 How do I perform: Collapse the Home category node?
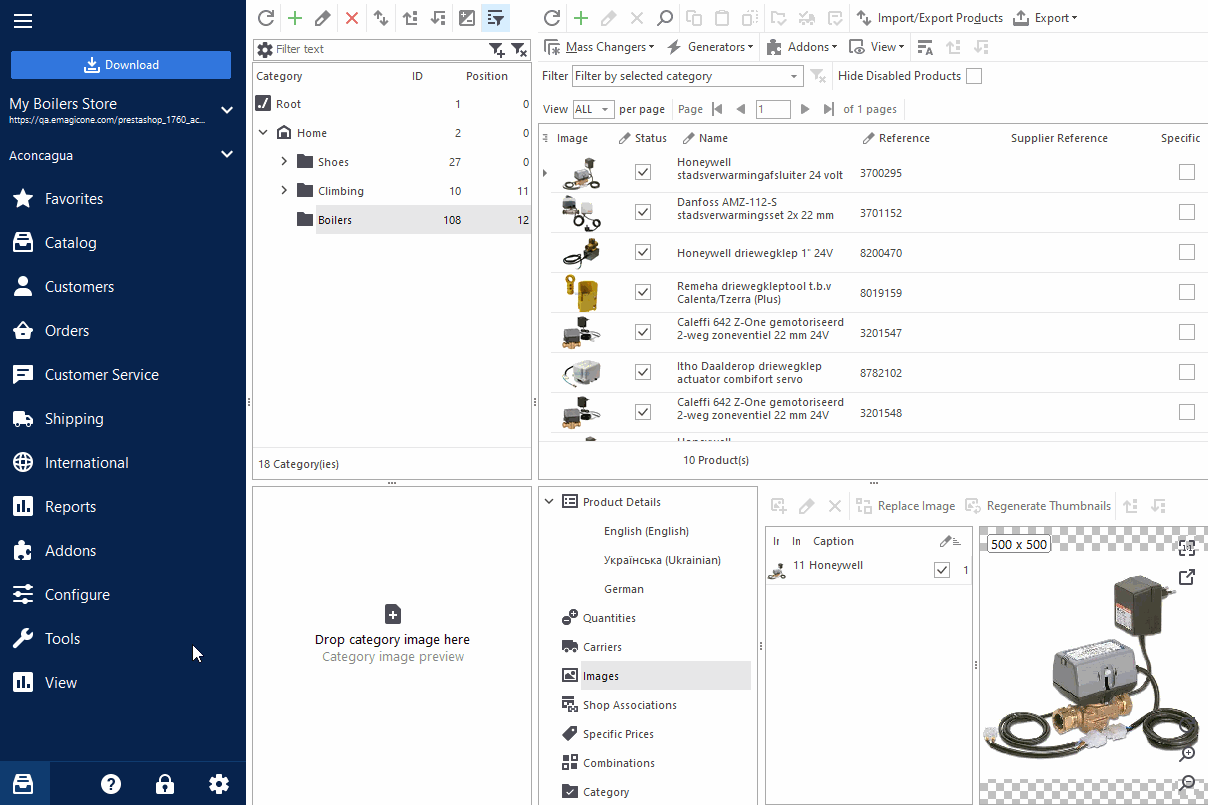(x=263, y=132)
